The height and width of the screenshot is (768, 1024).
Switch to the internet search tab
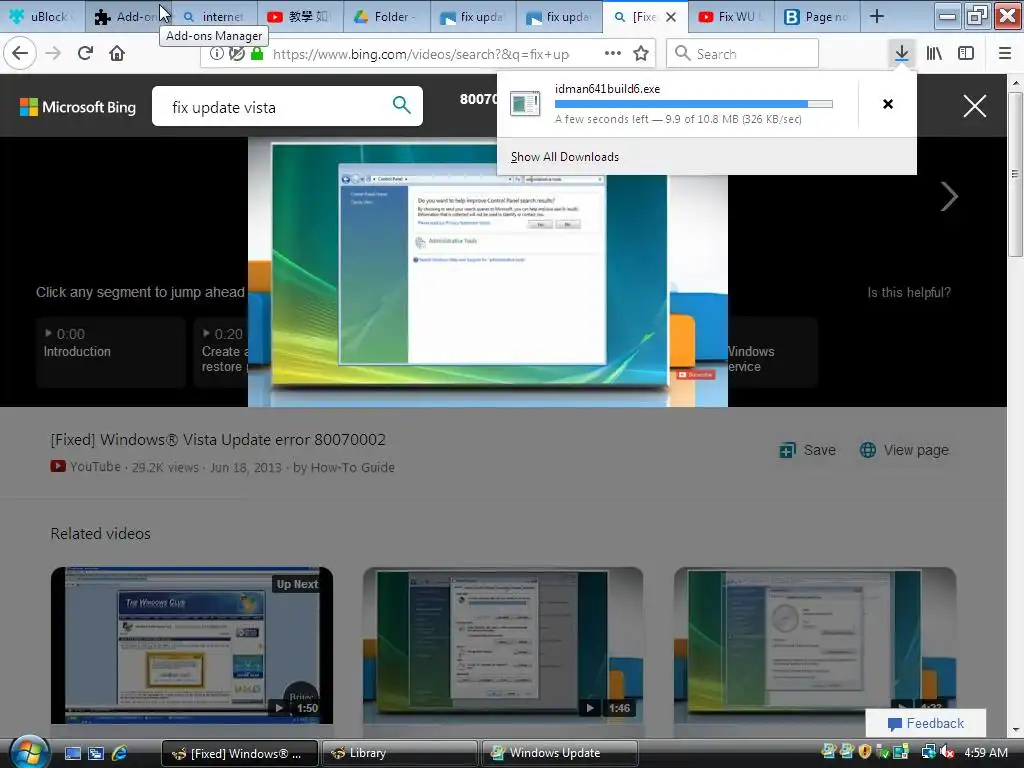214,17
